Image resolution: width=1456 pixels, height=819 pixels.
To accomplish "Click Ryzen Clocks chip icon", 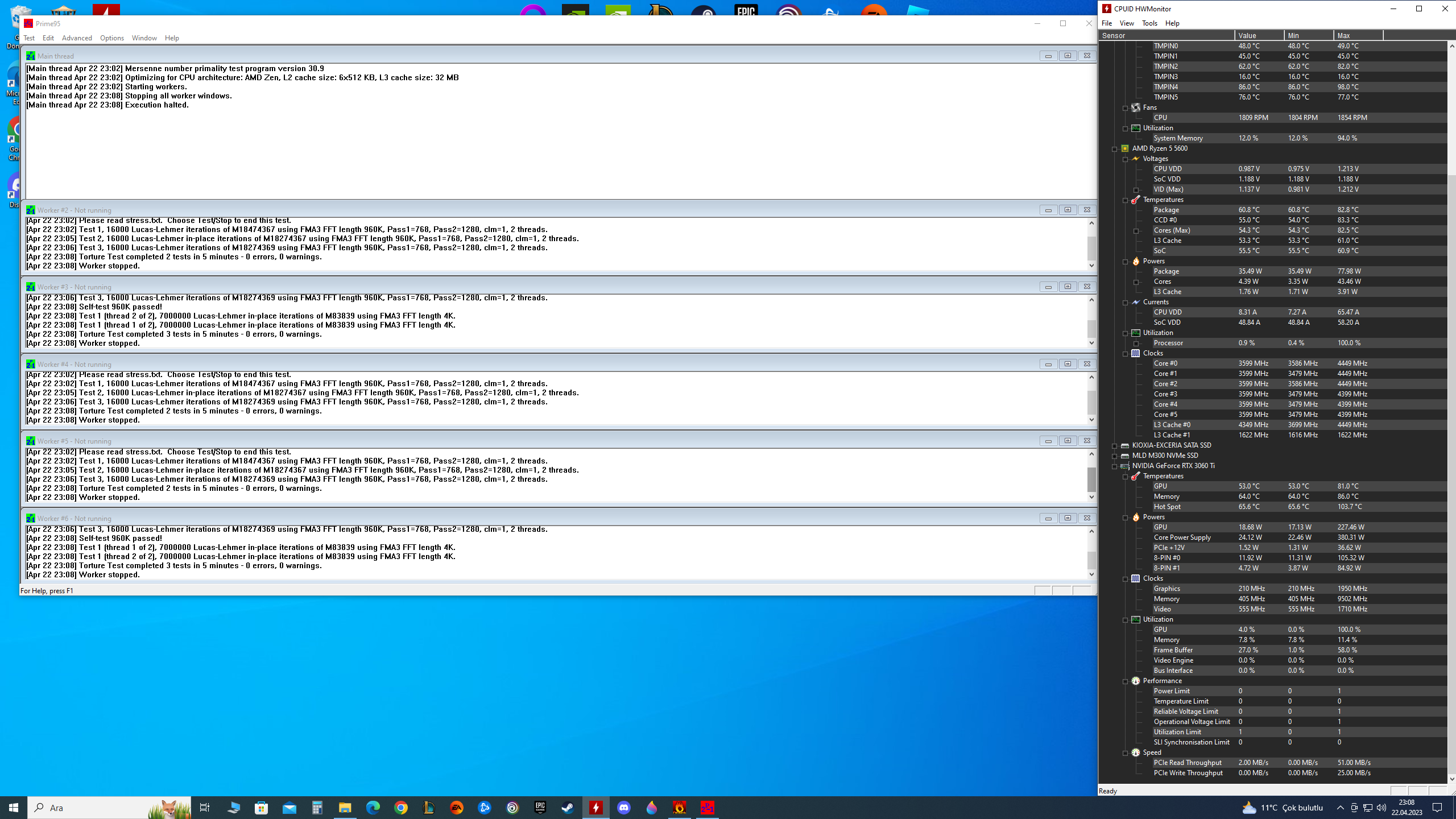I will pos(1136,353).
